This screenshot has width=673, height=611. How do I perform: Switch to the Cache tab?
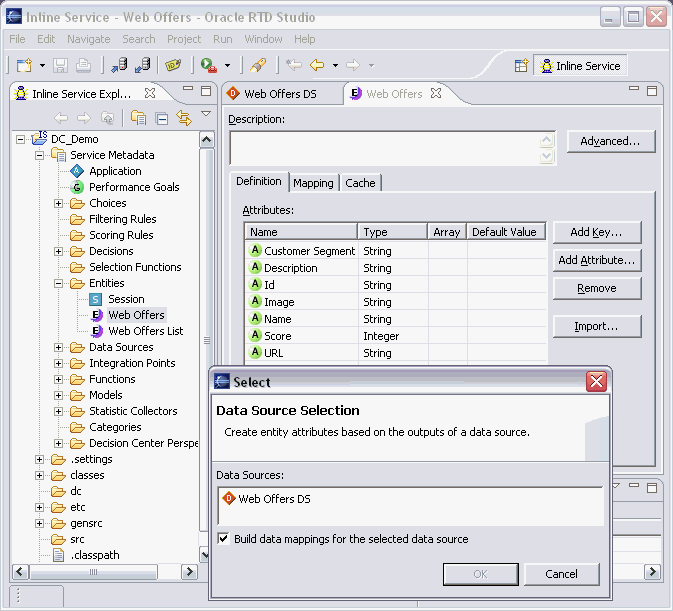click(360, 183)
